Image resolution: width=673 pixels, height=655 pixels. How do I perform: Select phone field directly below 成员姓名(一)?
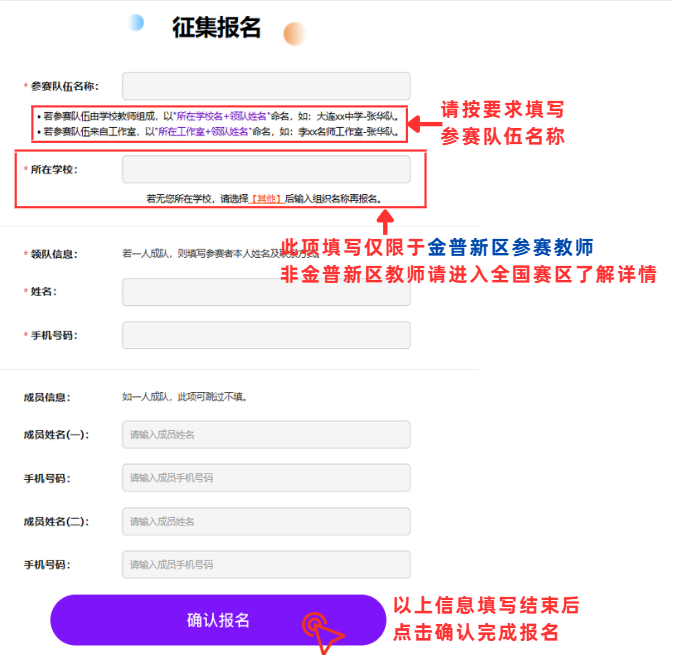[266, 478]
